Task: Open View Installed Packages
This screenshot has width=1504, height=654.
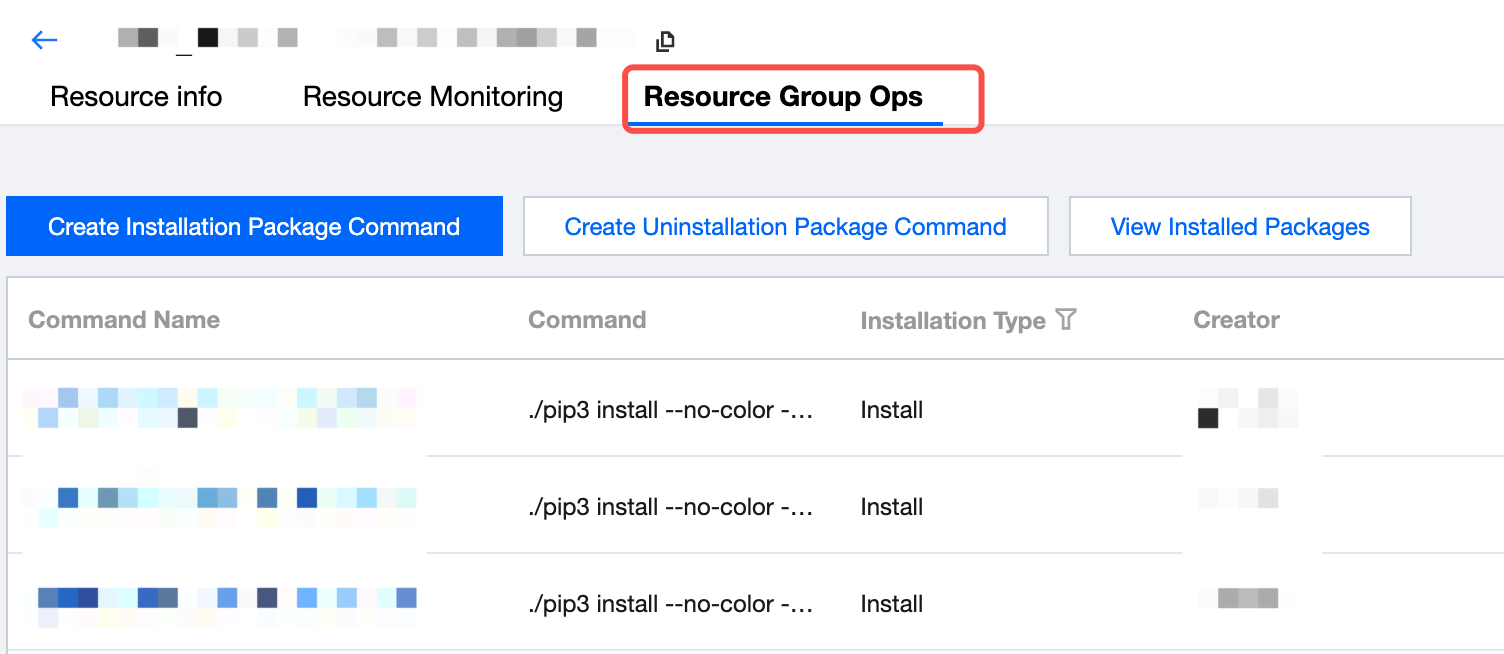Action: (x=1239, y=227)
